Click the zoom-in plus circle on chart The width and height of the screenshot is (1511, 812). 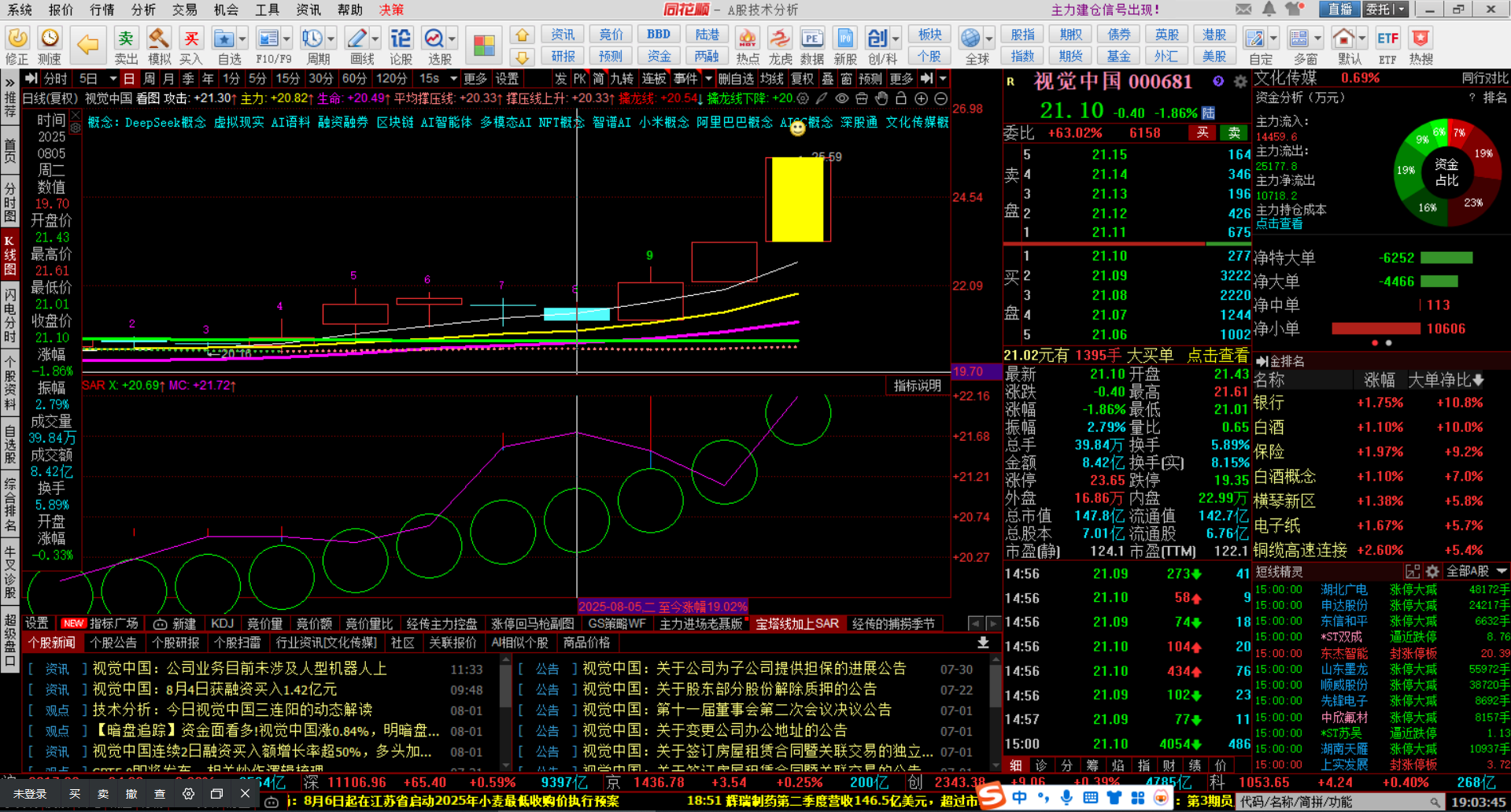[921, 98]
